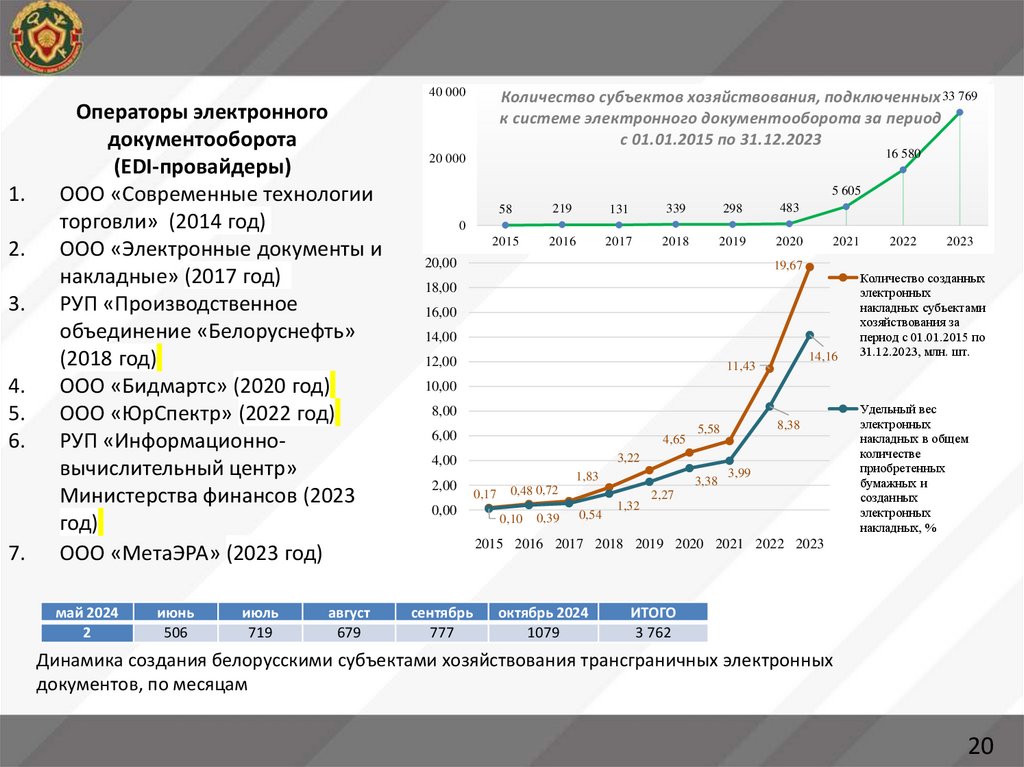The width and height of the screenshot is (1024, 767).
Task: Click the table cell with value '777'
Action: coord(442,632)
